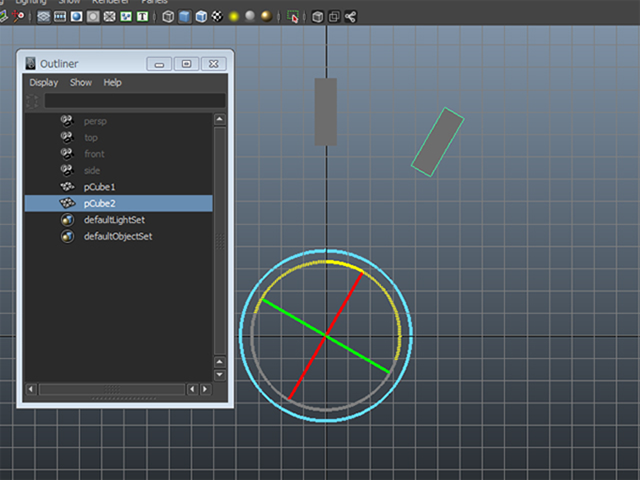The width and height of the screenshot is (640, 480).
Task: Click the defaultLightSet set icon
Action: coord(67,220)
